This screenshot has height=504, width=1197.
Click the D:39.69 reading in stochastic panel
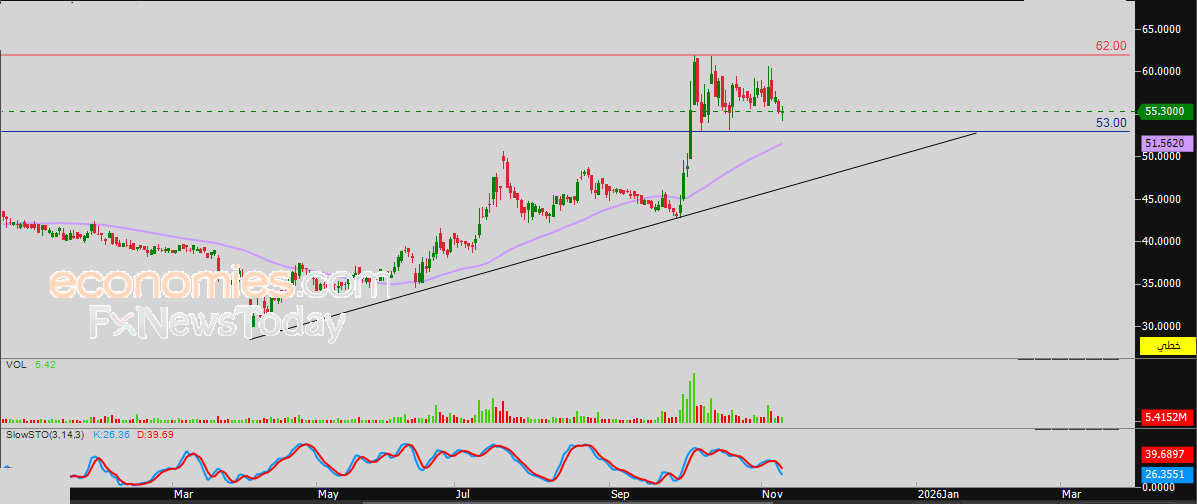154,435
